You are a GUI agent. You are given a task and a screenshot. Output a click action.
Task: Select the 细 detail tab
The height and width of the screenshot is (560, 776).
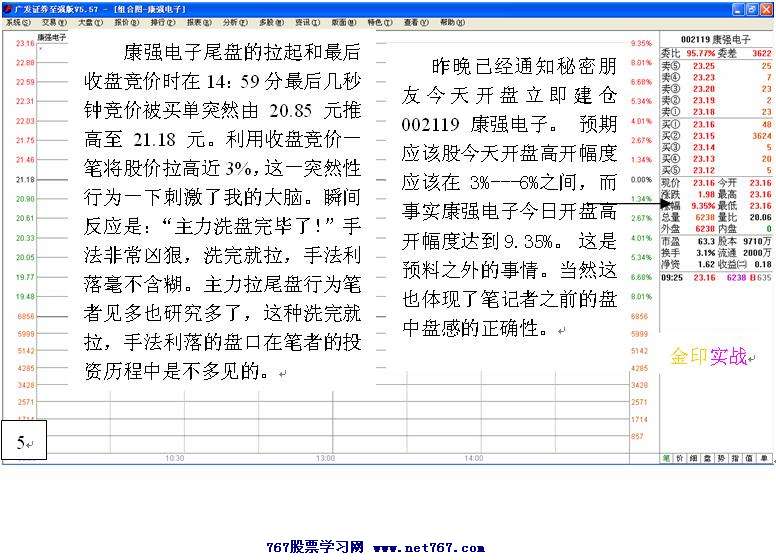pos(694,458)
